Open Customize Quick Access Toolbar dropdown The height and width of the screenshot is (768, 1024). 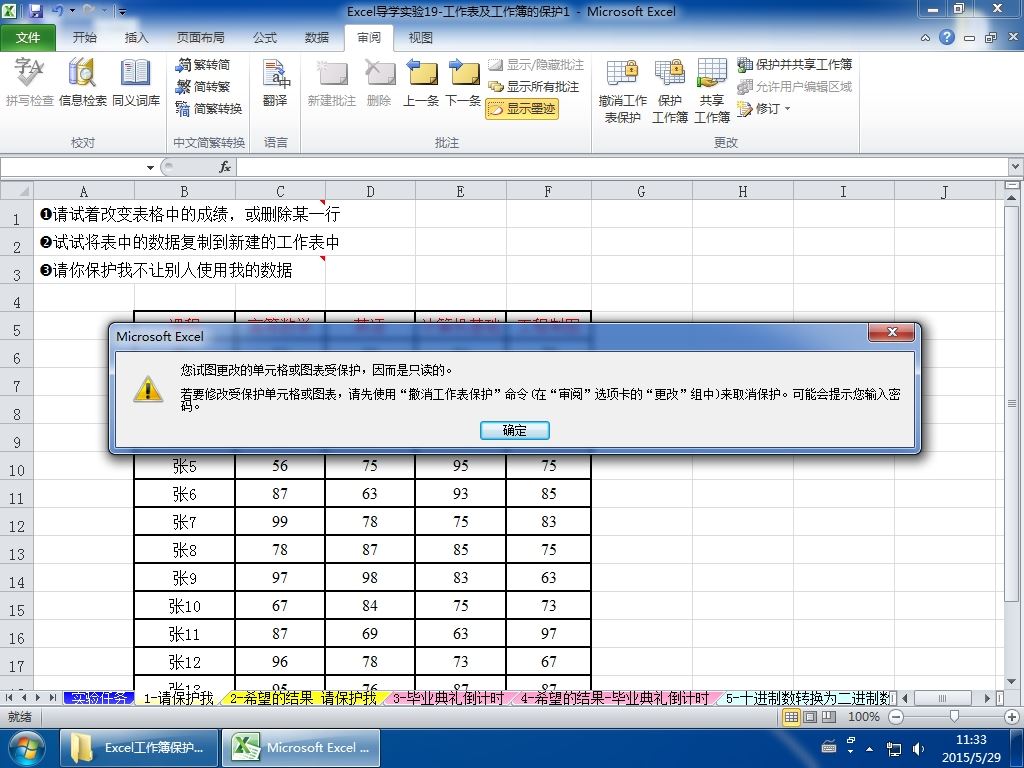tap(122, 11)
